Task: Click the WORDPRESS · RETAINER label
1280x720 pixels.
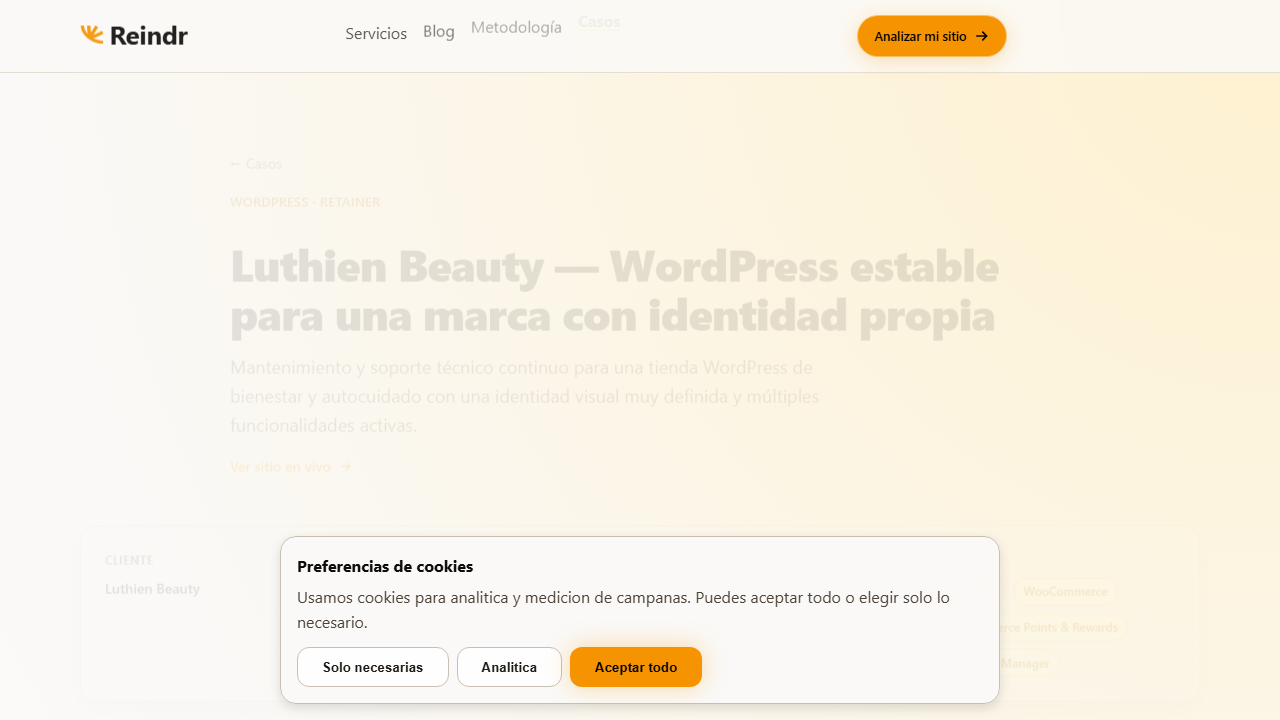Action: [305, 202]
